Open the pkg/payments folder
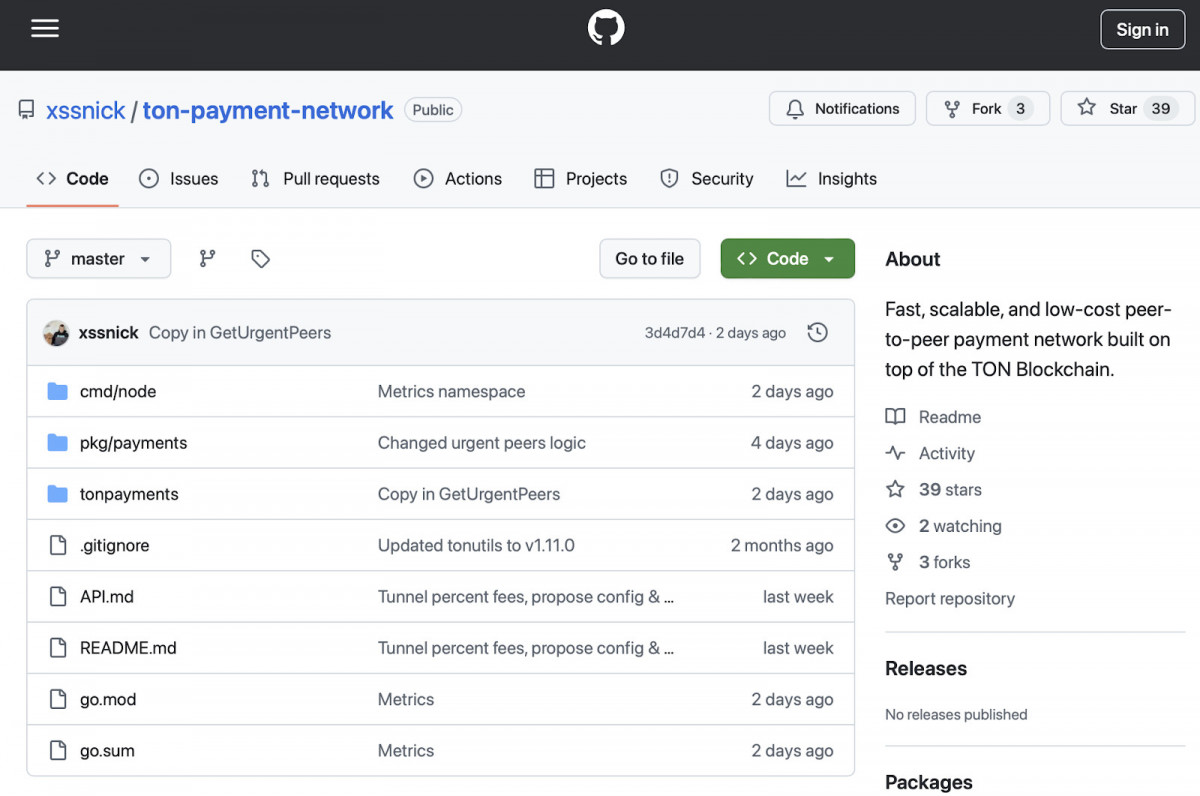 [x=133, y=443]
